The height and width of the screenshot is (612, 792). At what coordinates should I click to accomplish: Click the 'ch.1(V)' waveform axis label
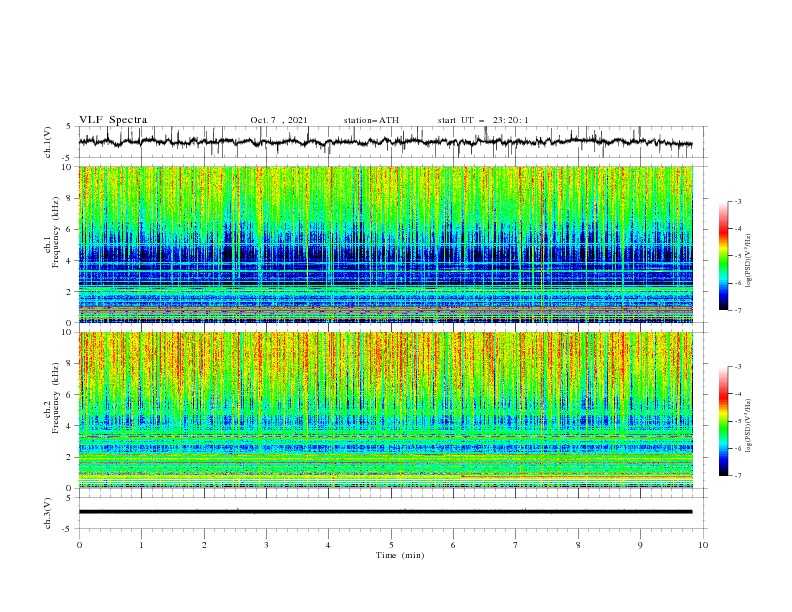48,142
